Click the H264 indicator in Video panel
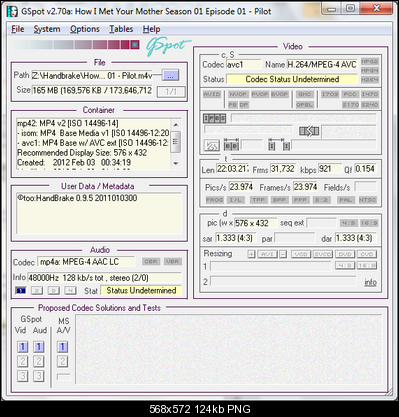The image size is (399, 417). [x=370, y=80]
